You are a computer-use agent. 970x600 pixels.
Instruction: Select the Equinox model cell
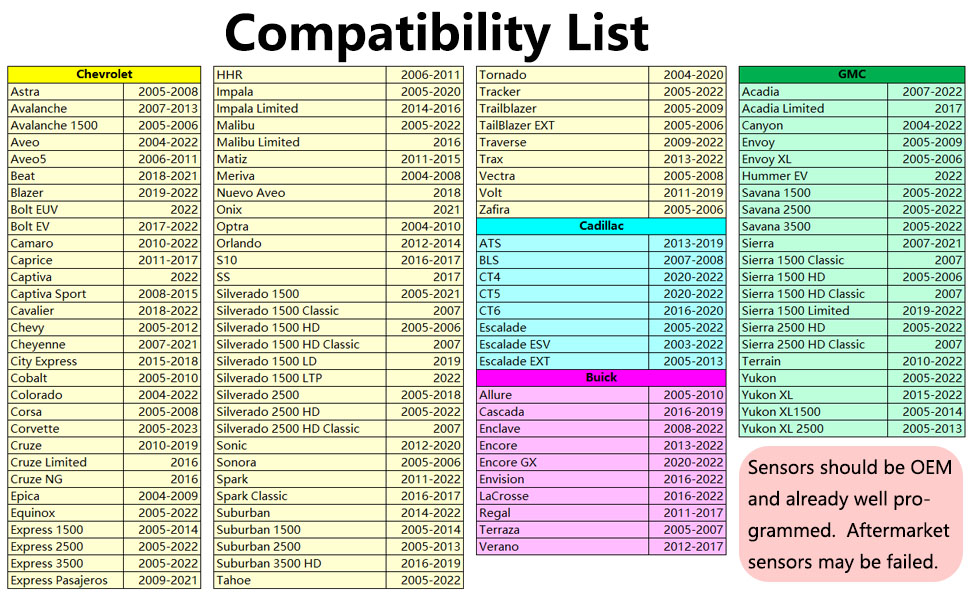pyautogui.click(x=66, y=513)
